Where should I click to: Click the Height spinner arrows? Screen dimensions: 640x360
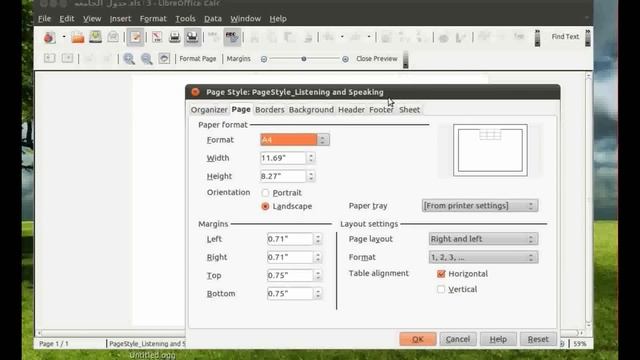(311, 176)
